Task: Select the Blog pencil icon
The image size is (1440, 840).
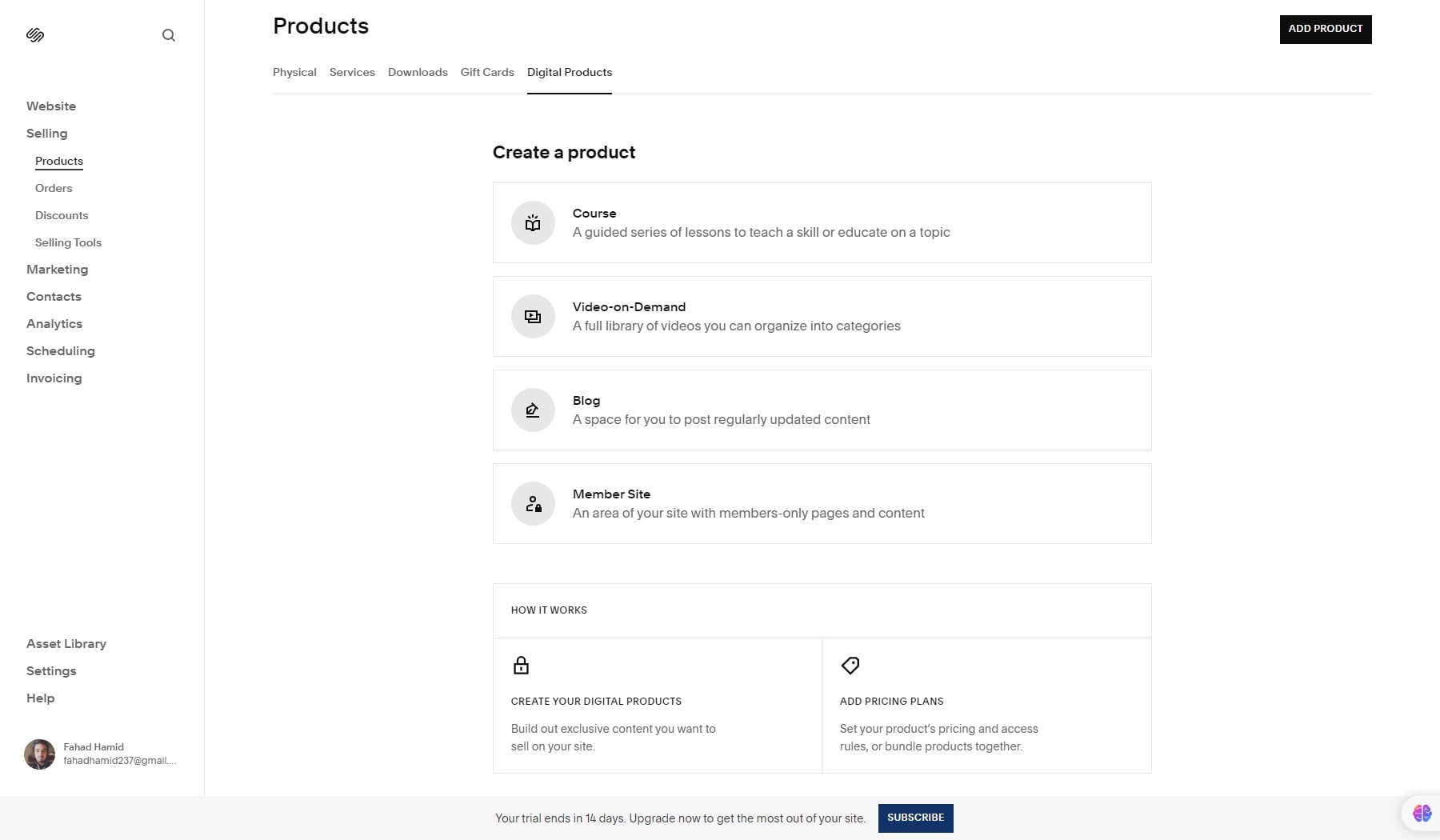Action: pos(533,410)
